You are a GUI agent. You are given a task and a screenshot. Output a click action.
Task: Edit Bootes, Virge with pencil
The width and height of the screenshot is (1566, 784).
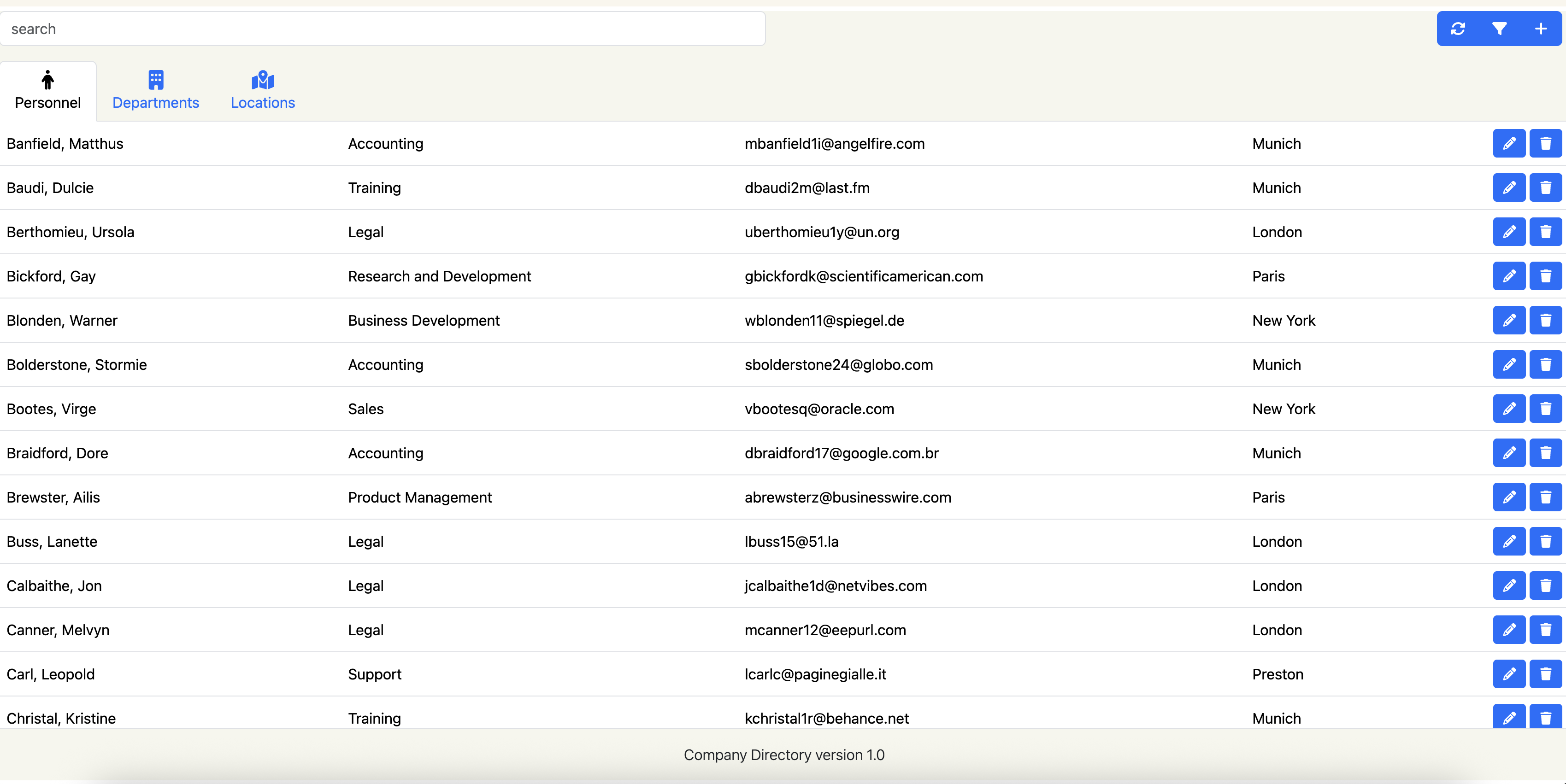tap(1509, 409)
